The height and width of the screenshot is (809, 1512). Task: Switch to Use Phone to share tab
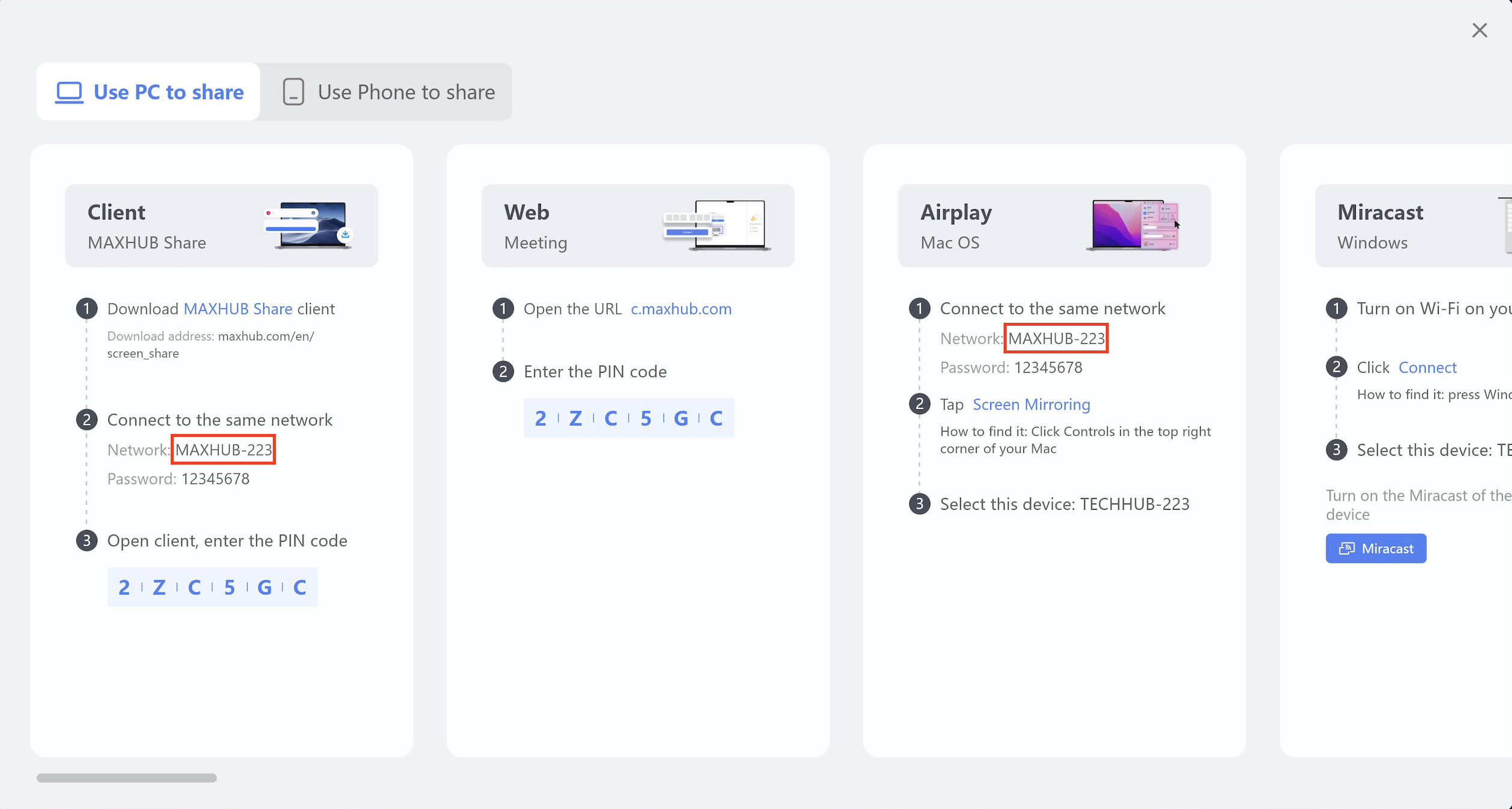point(388,92)
